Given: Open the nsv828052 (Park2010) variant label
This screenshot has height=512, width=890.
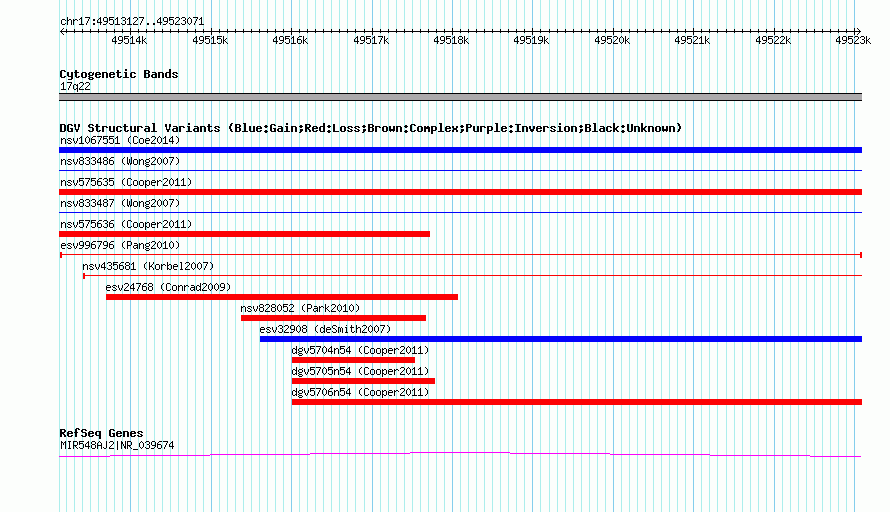Looking at the screenshot, I should (x=300, y=308).
